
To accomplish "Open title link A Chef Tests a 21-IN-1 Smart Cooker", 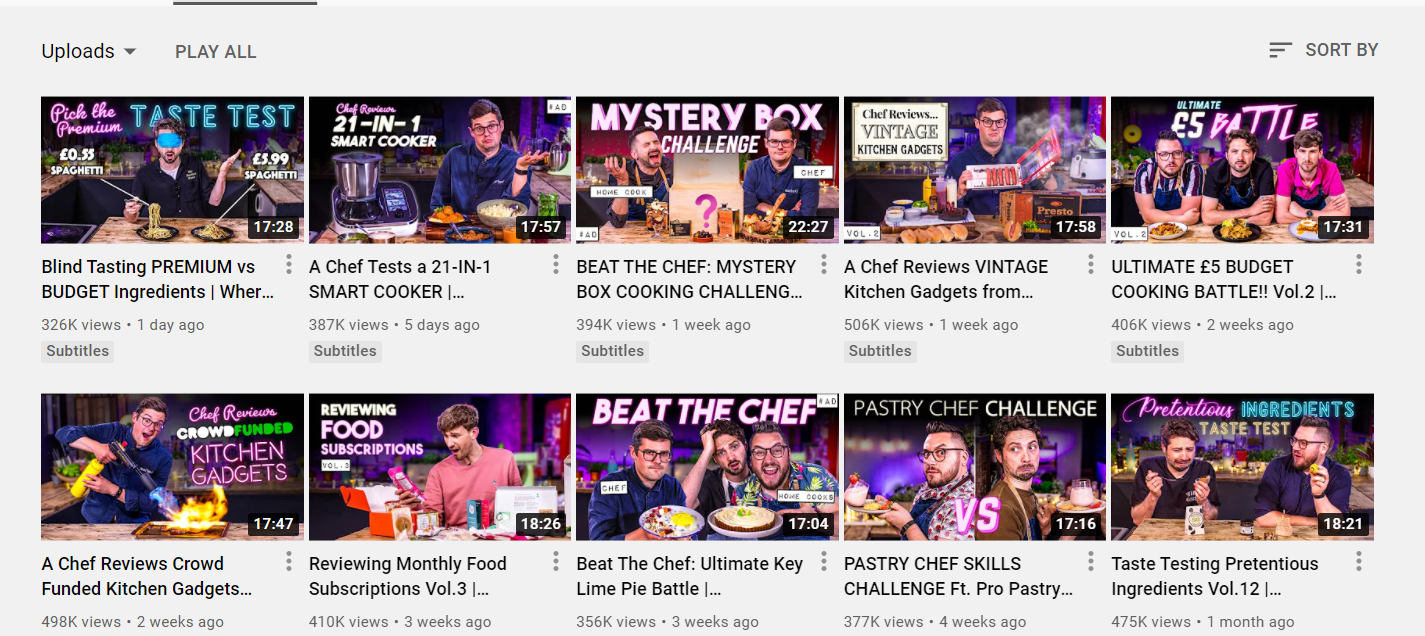I will [x=400, y=279].
